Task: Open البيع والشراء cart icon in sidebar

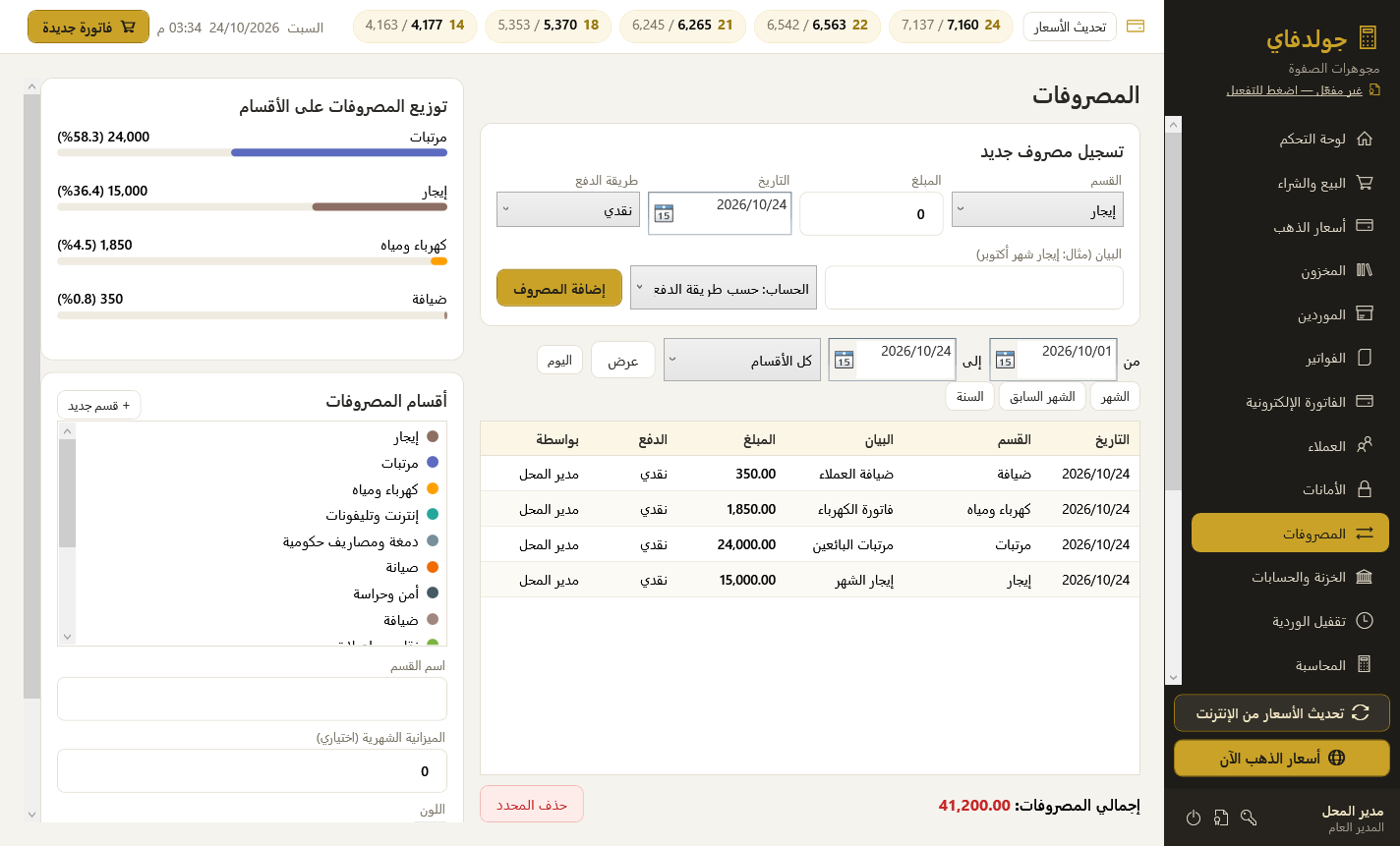Action: (x=1364, y=183)
